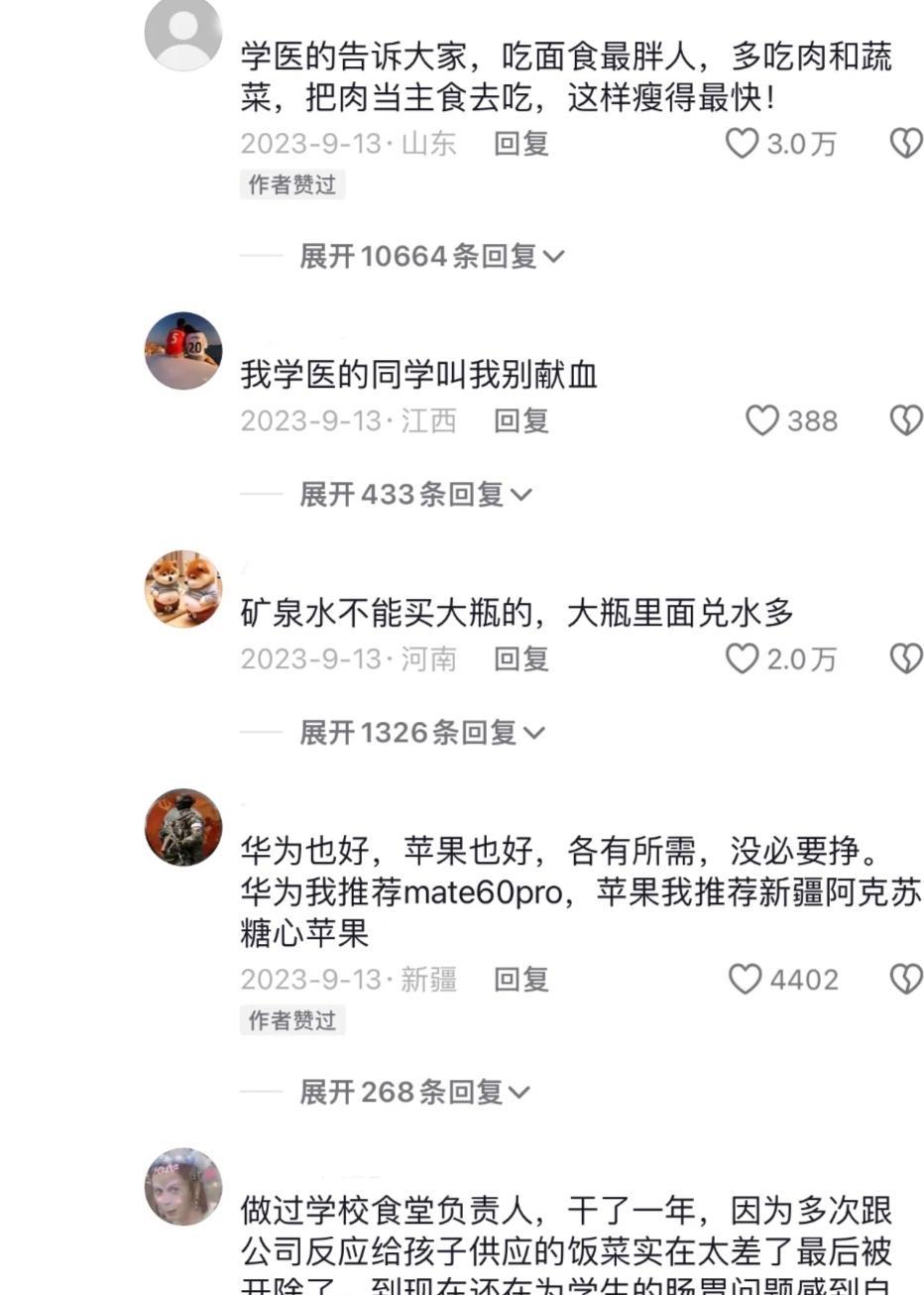Dislike the 3.0万-likes comment with broken heart
Screen dimensions: 924x1295
906,144
